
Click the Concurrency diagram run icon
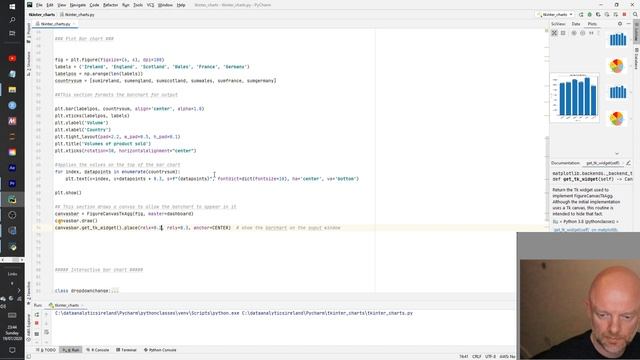[x=616, y=15]
